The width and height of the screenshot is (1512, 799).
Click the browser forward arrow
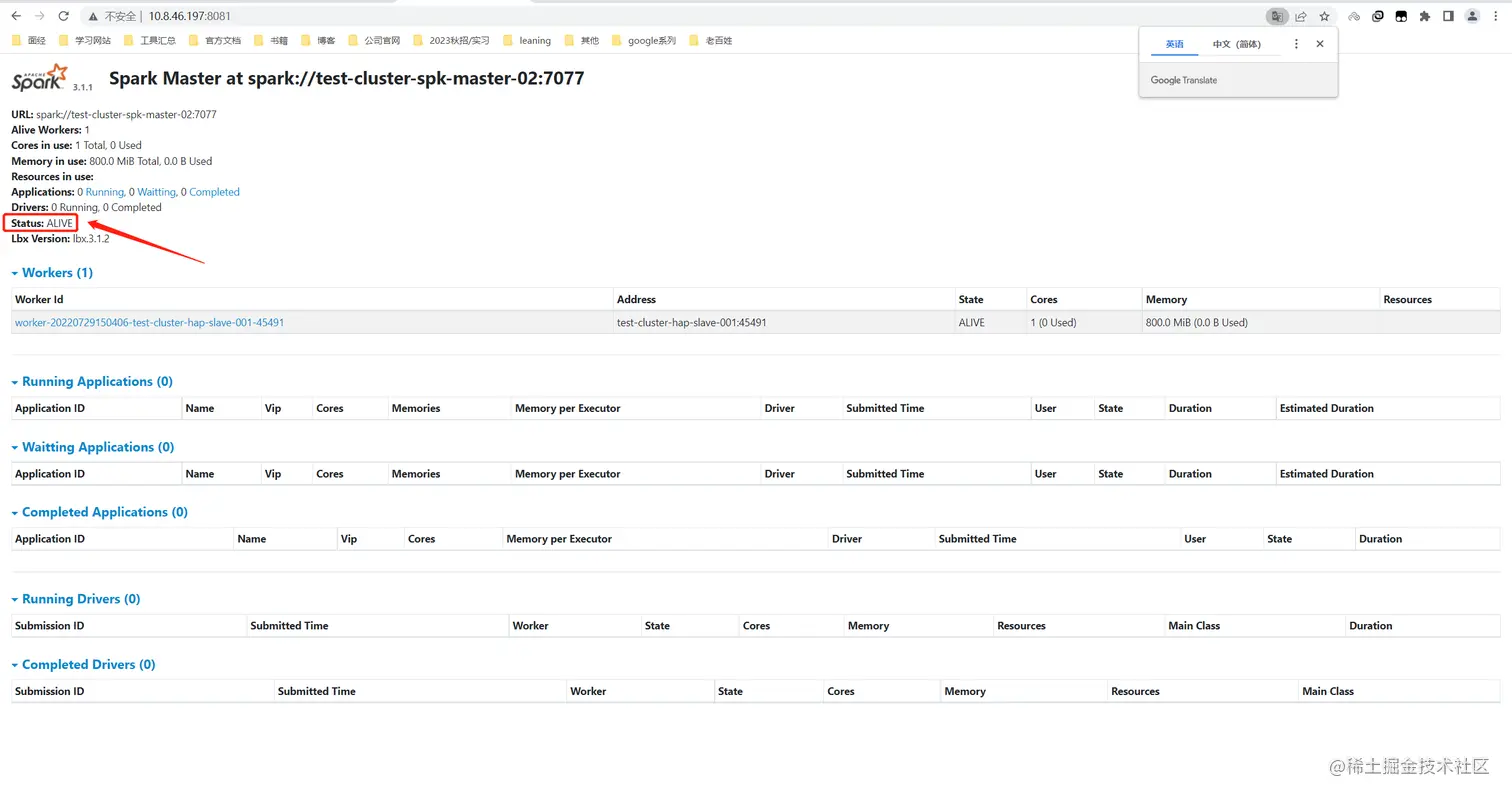pyautogui.click(x=40, y=16)
